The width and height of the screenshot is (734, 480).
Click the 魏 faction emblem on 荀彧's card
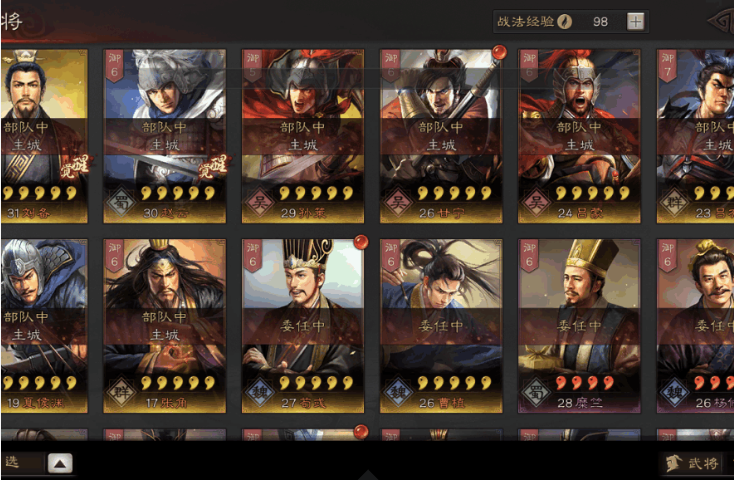pyautogui.click(x=259, y=391)
